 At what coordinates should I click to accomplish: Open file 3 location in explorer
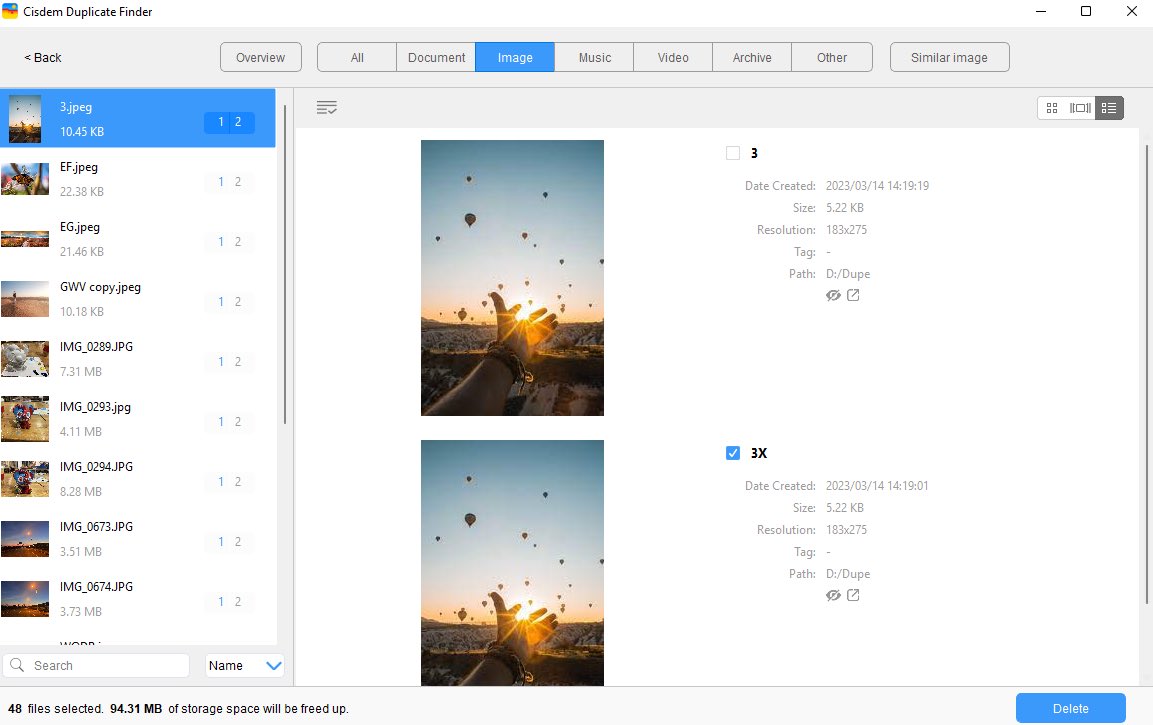(x=853, y=295)
